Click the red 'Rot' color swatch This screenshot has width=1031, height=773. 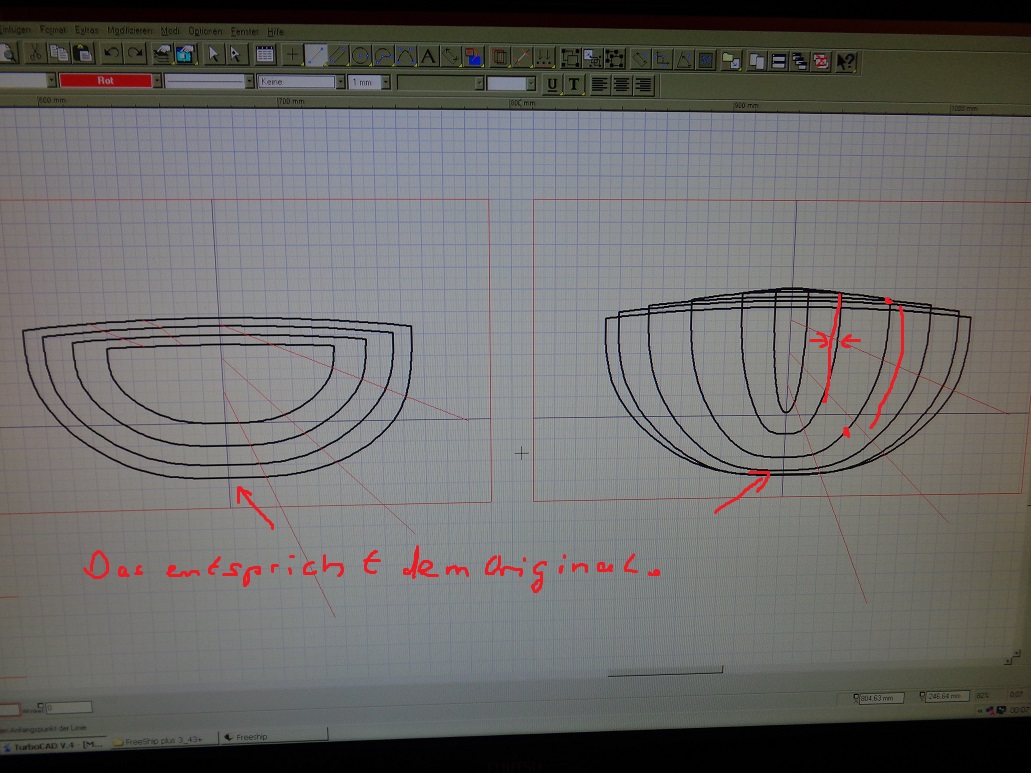point(105,81)
